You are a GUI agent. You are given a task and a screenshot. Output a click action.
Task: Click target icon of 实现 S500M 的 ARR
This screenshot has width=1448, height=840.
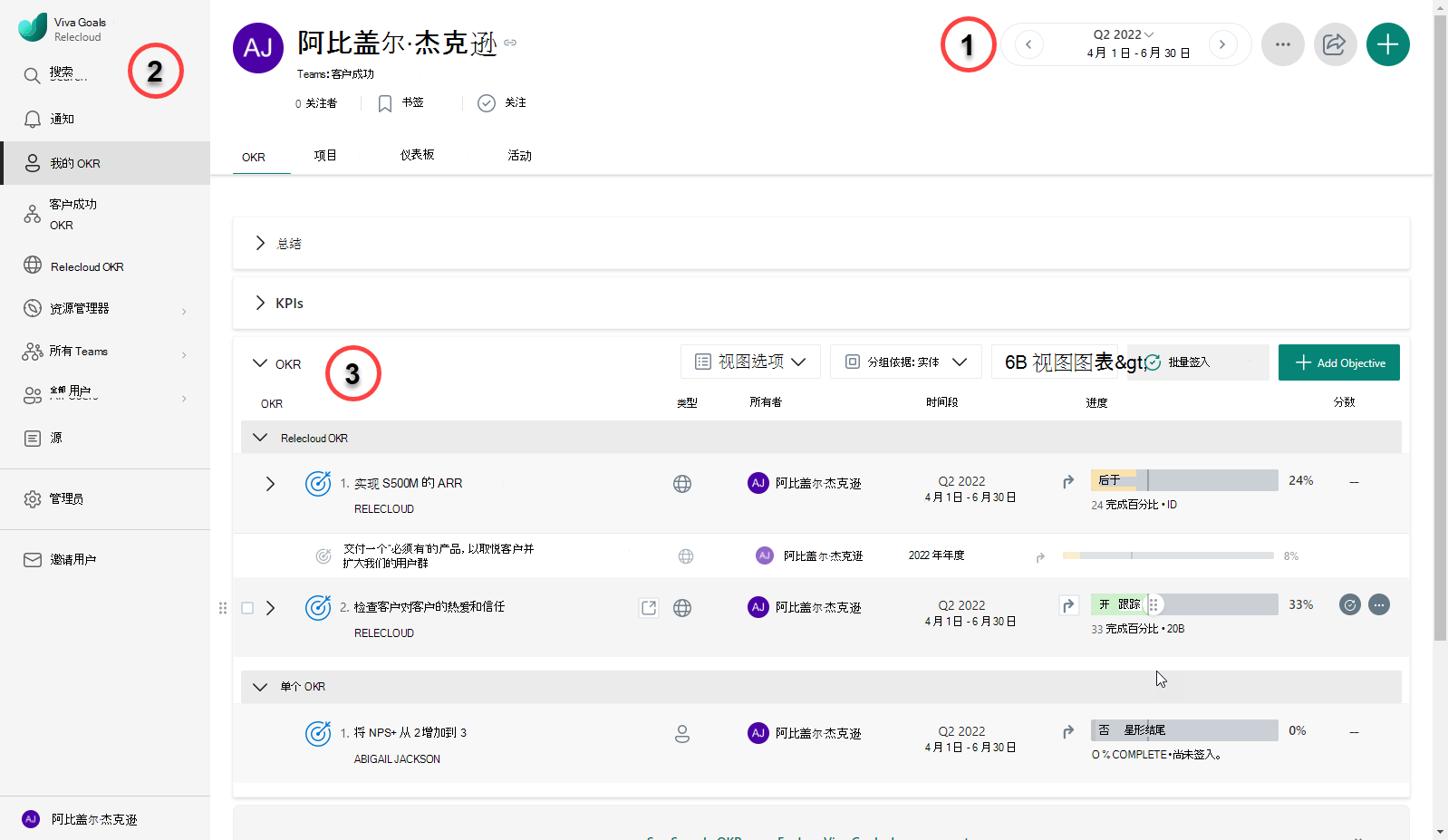318,483
